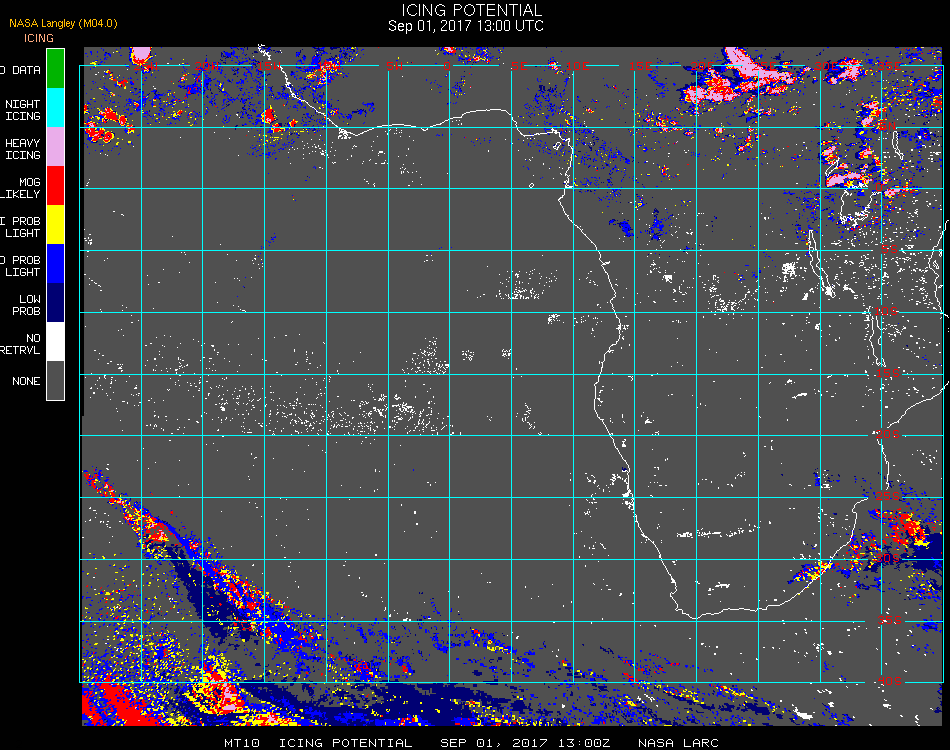Viewport: 950px width, 750px height.
Task: Click the yellow HI PROB LIGHT swatch
Action: click(56, 225)
